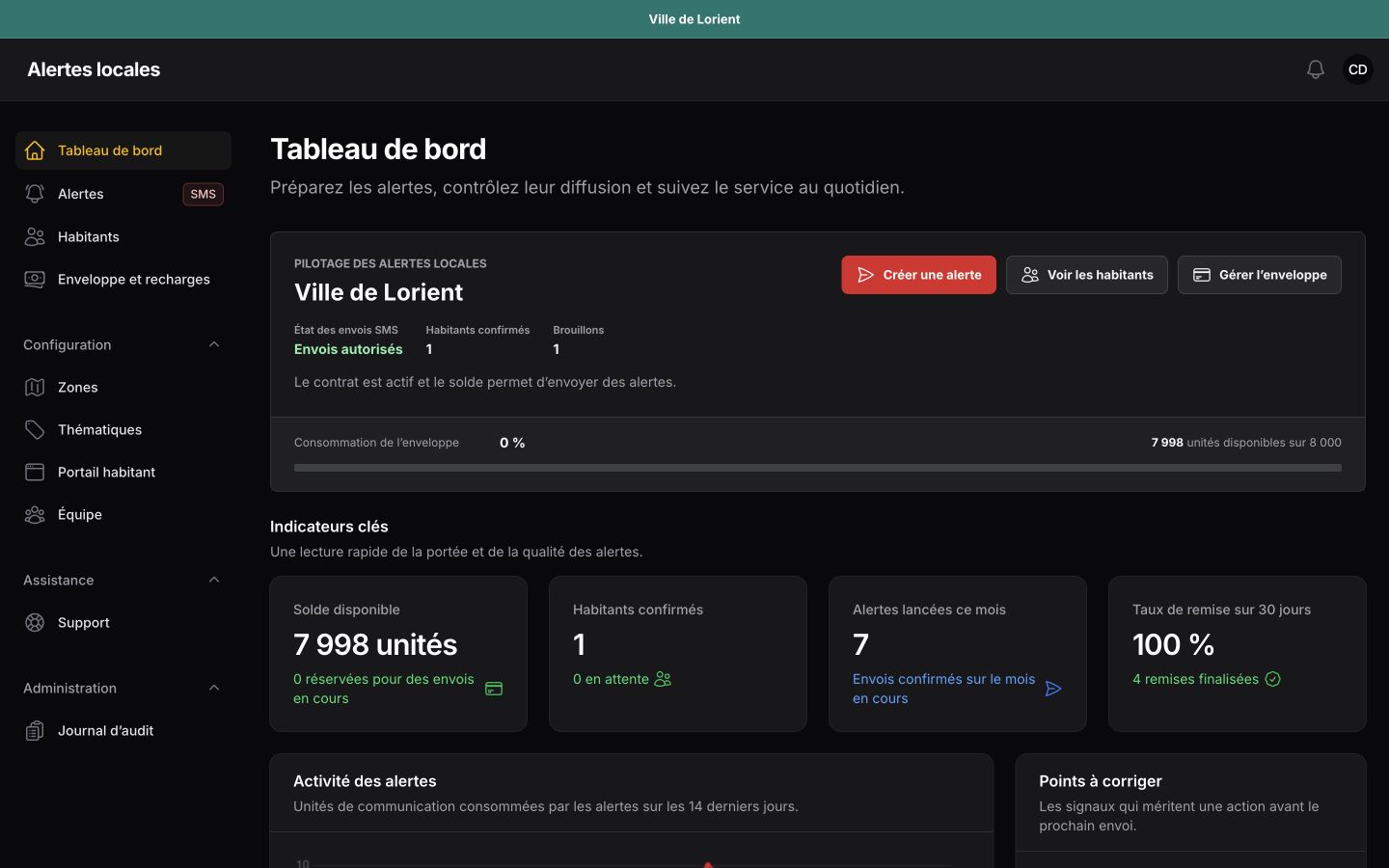Image resolution: width=1389 pixels, height=868 pixels.
Task: Click the Alertes locales logo title
Action: click(94, 69)
